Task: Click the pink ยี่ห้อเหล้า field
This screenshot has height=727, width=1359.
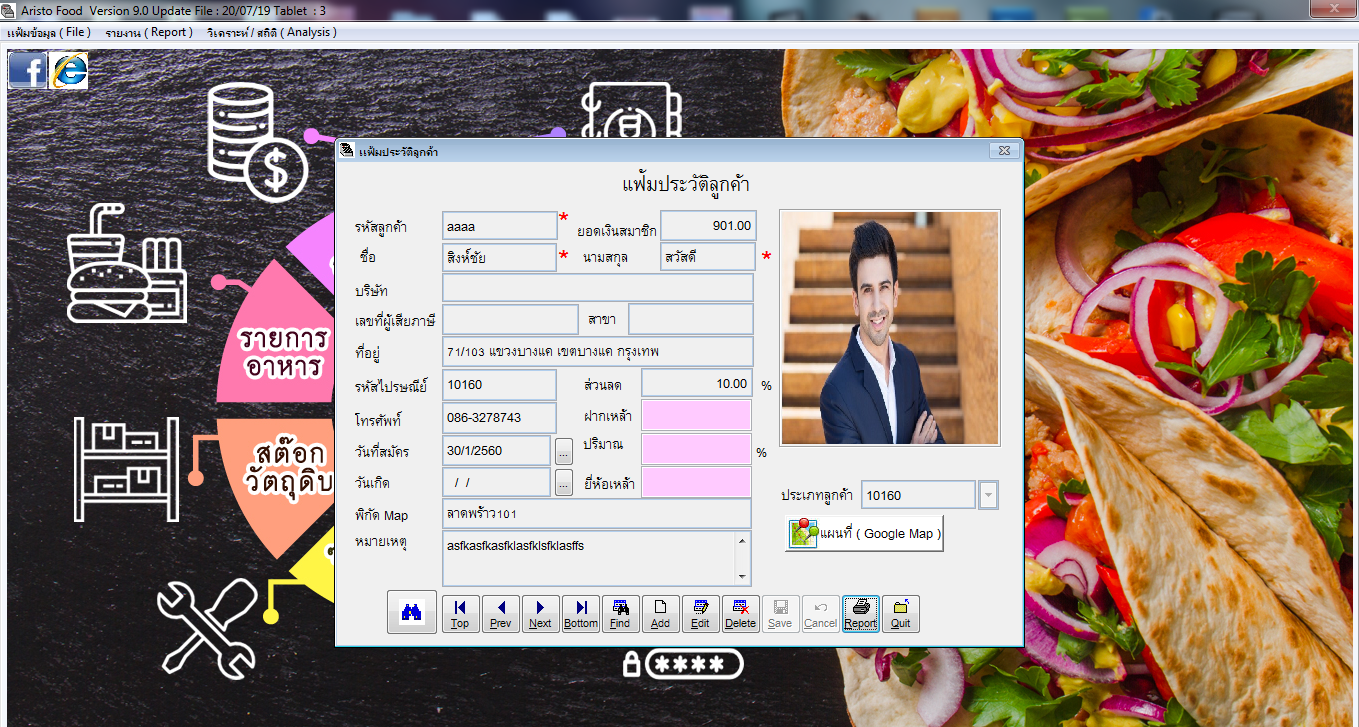Action: [696, 482]
